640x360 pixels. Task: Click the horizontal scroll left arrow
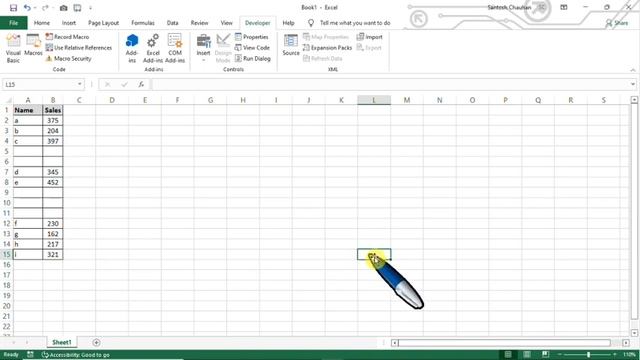(395, 343)
